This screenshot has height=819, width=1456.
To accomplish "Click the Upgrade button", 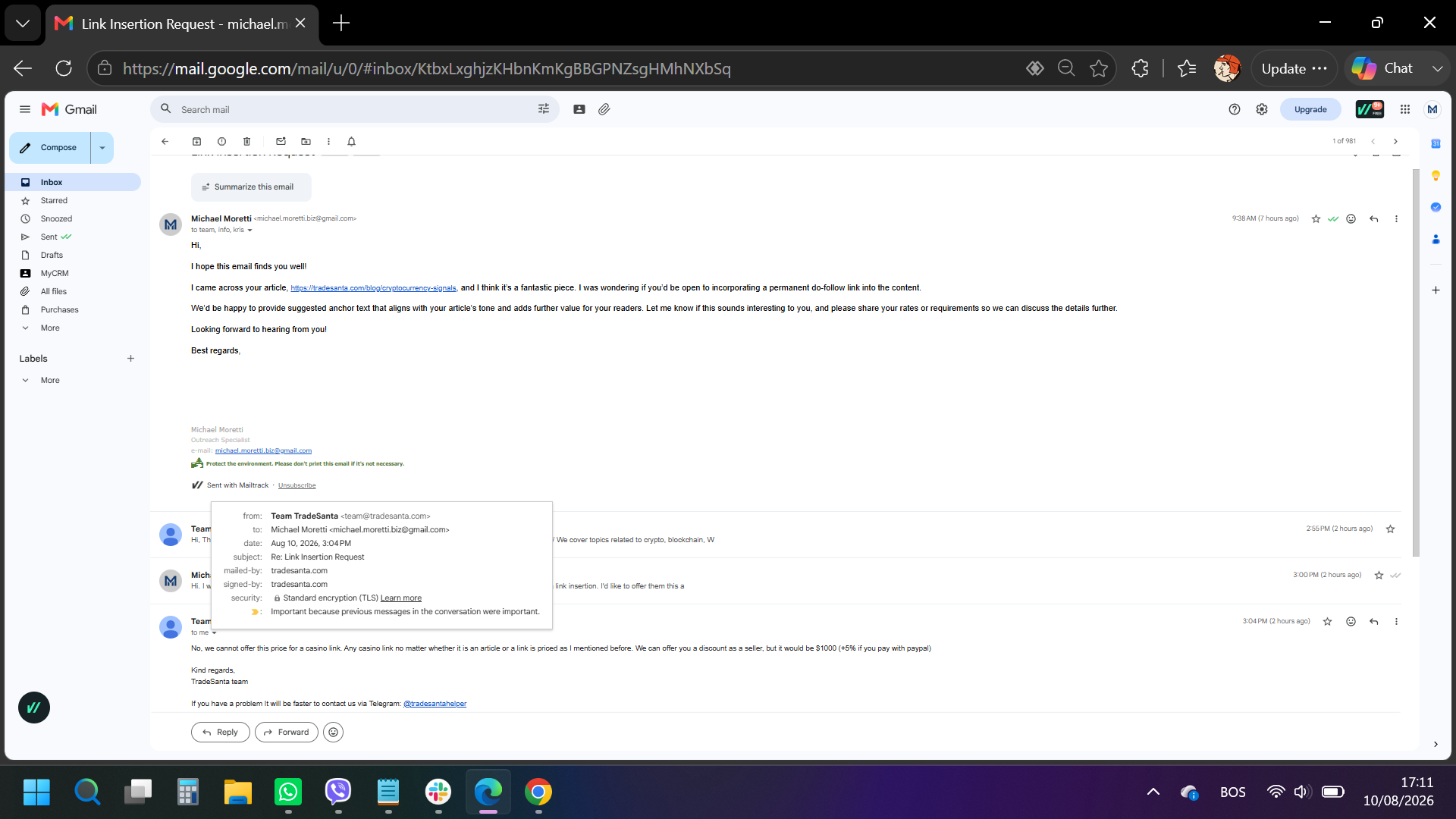I will (1310, 109).
